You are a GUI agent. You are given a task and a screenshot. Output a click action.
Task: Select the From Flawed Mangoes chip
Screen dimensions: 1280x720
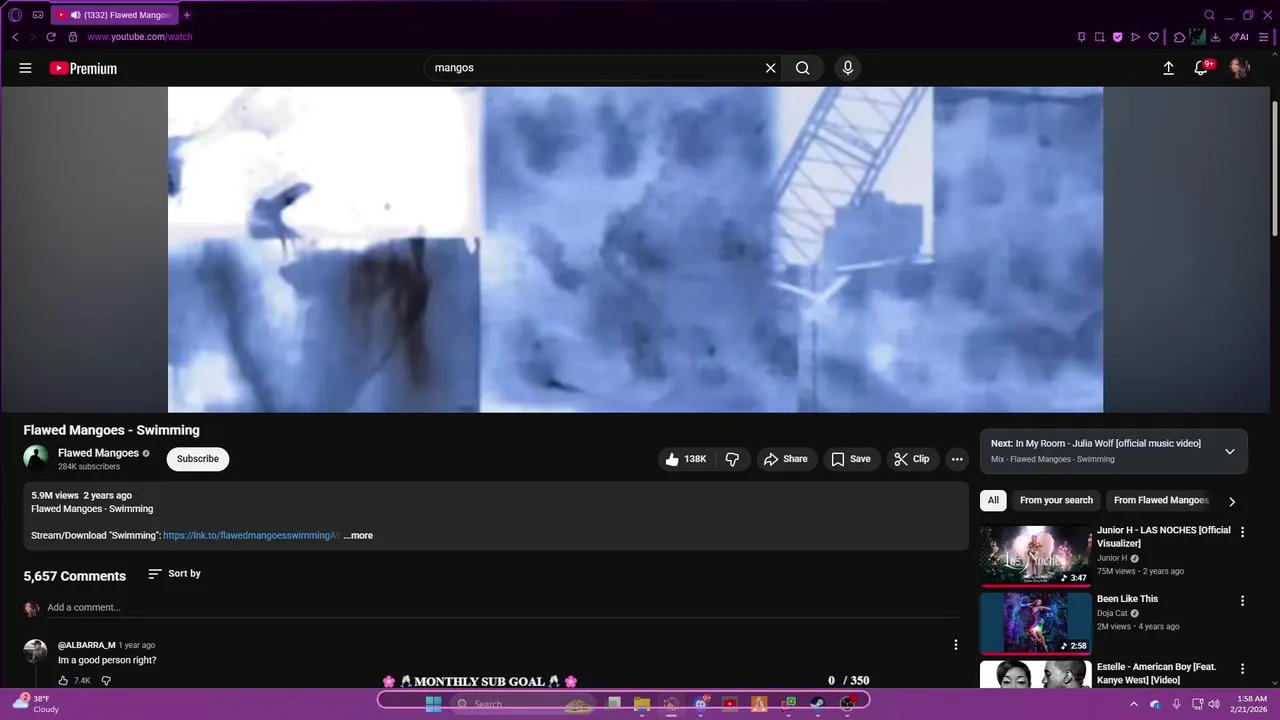(x=1161, y=500)
